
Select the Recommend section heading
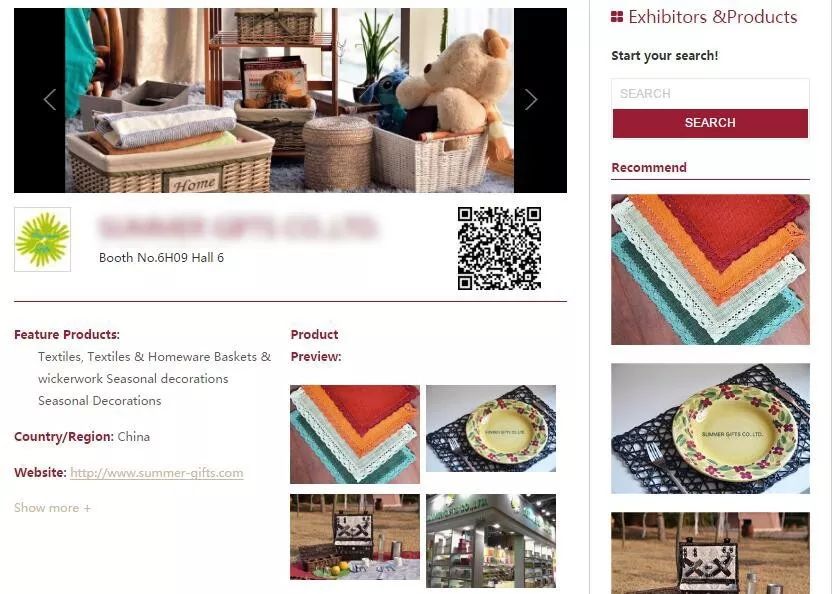649,167
